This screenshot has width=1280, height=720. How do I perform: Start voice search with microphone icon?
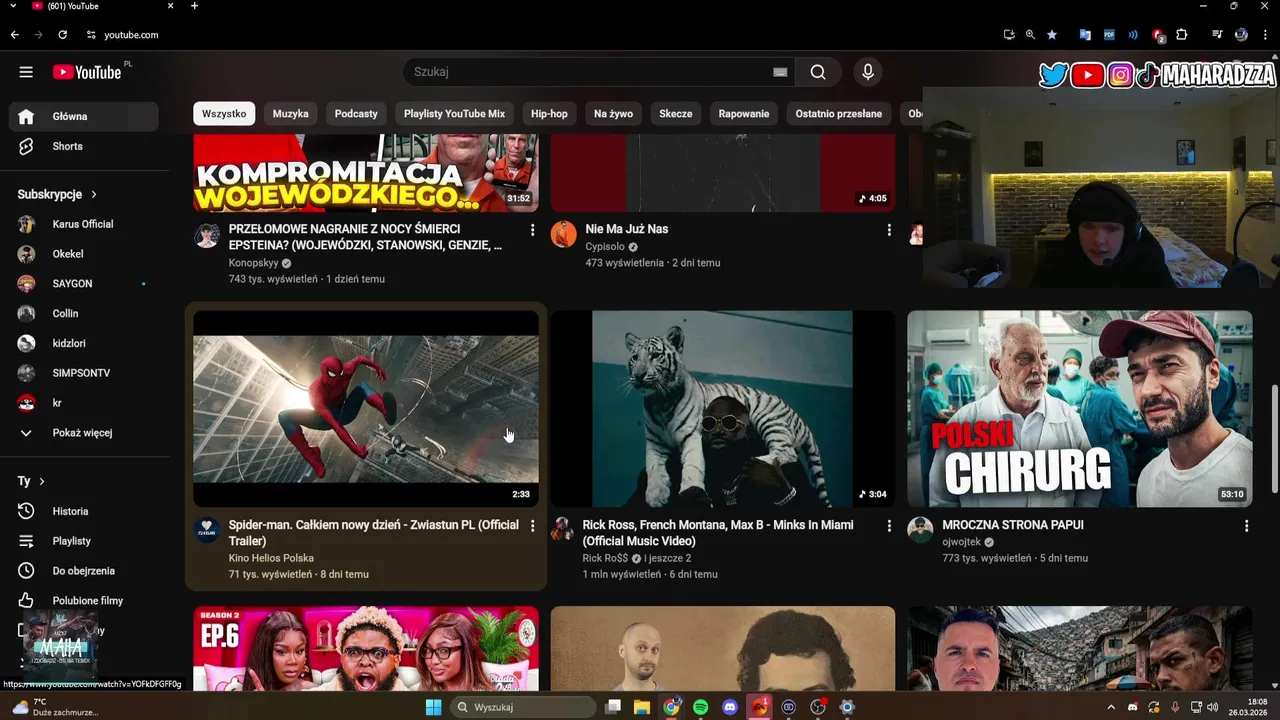click(x=868, y=72)
